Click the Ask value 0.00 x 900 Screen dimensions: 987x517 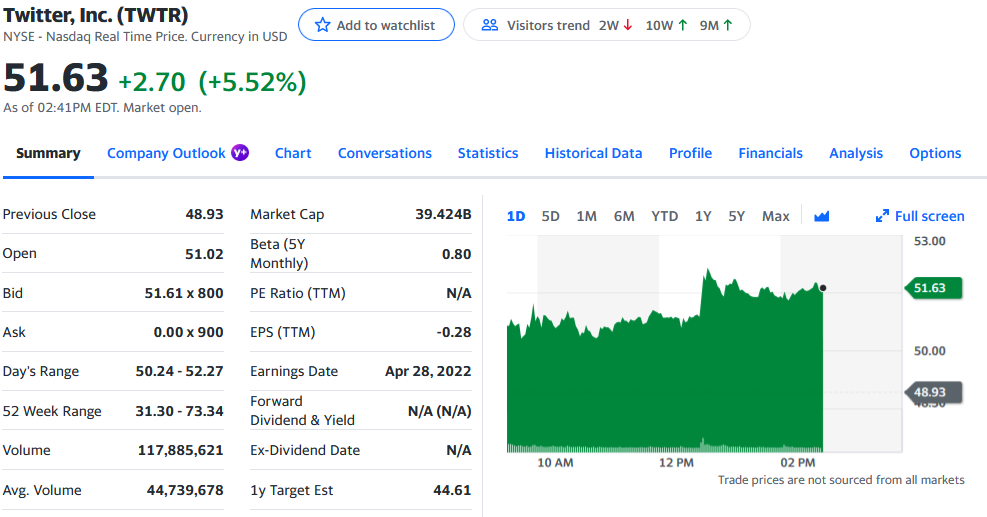(188, 332)
